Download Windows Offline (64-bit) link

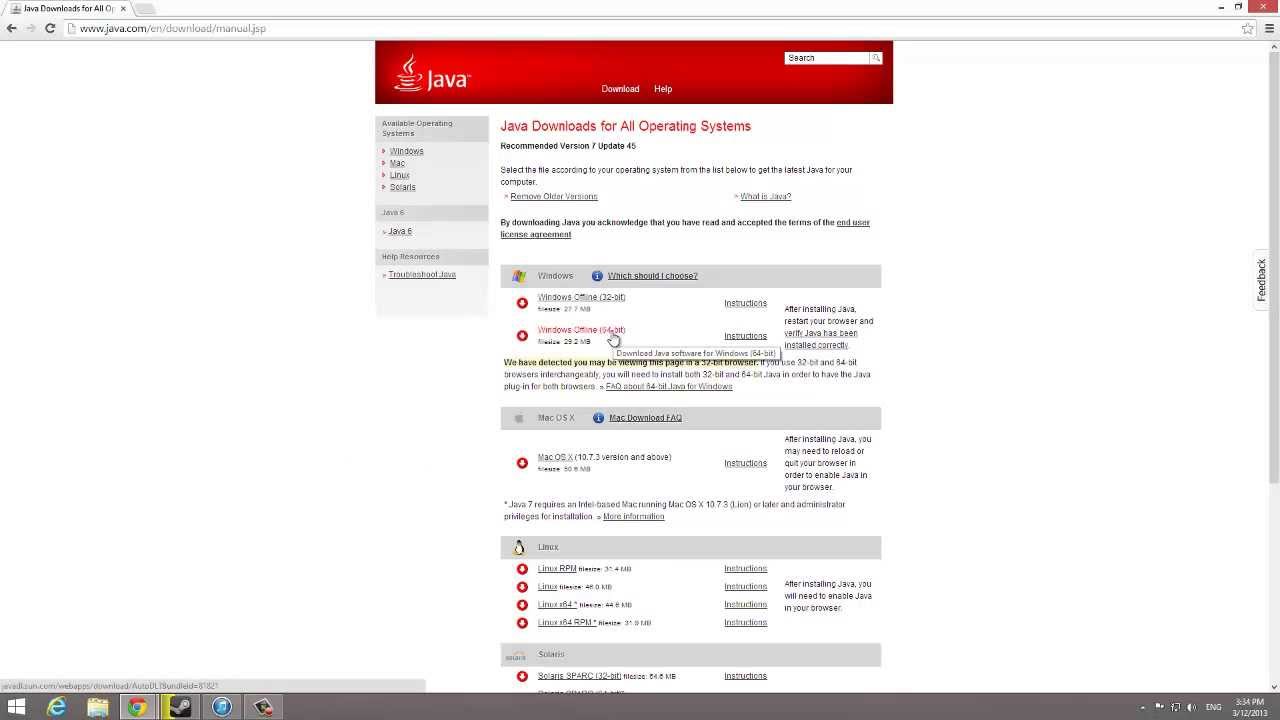[x=581, y=330]
